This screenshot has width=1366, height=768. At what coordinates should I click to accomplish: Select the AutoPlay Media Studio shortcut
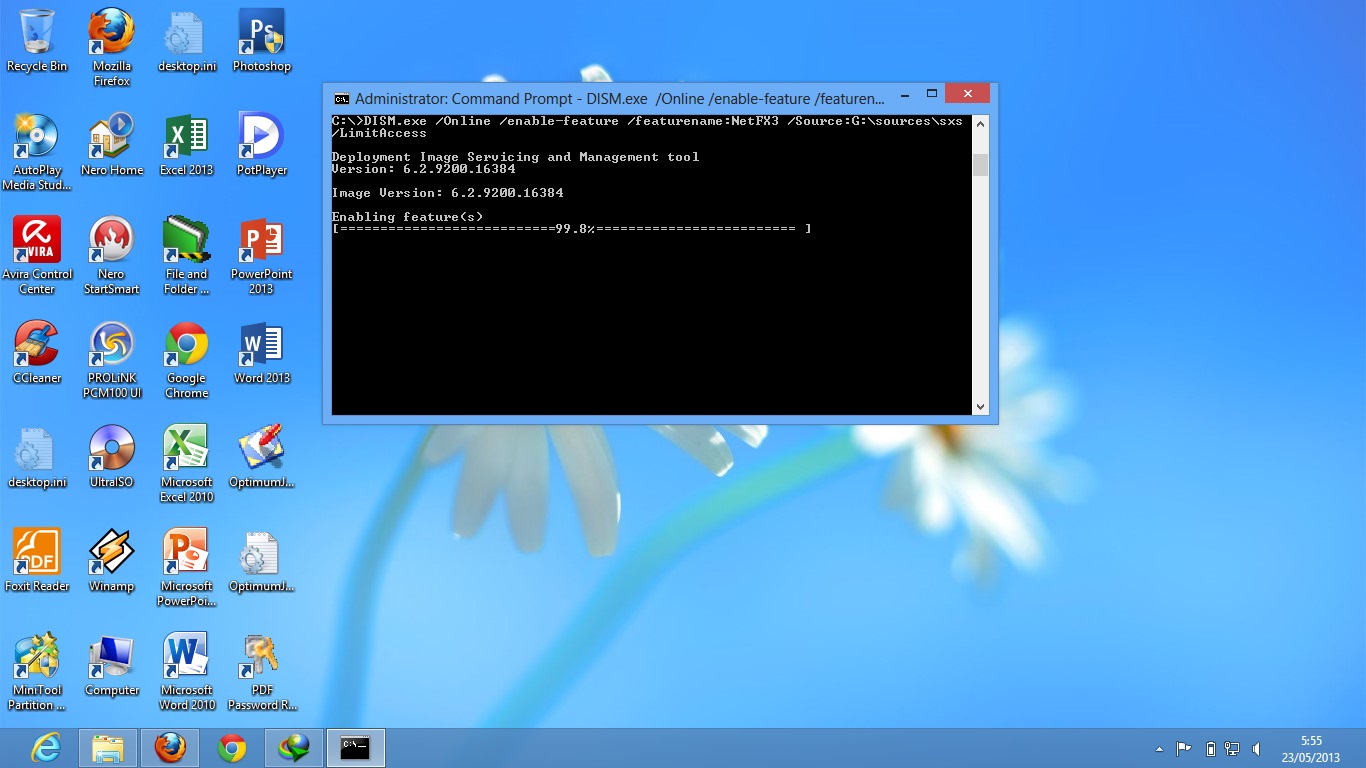[37, 151]
